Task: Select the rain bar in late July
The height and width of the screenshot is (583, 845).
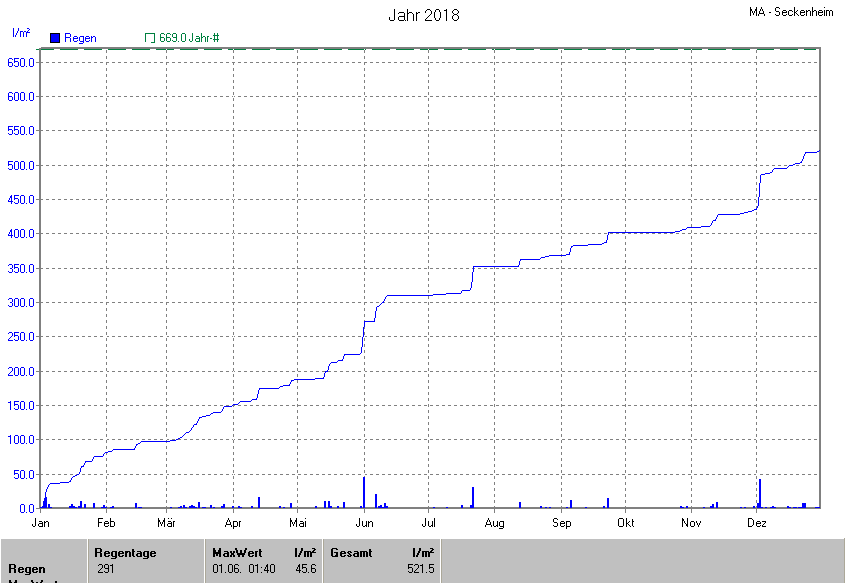Action: coord(473,497)
